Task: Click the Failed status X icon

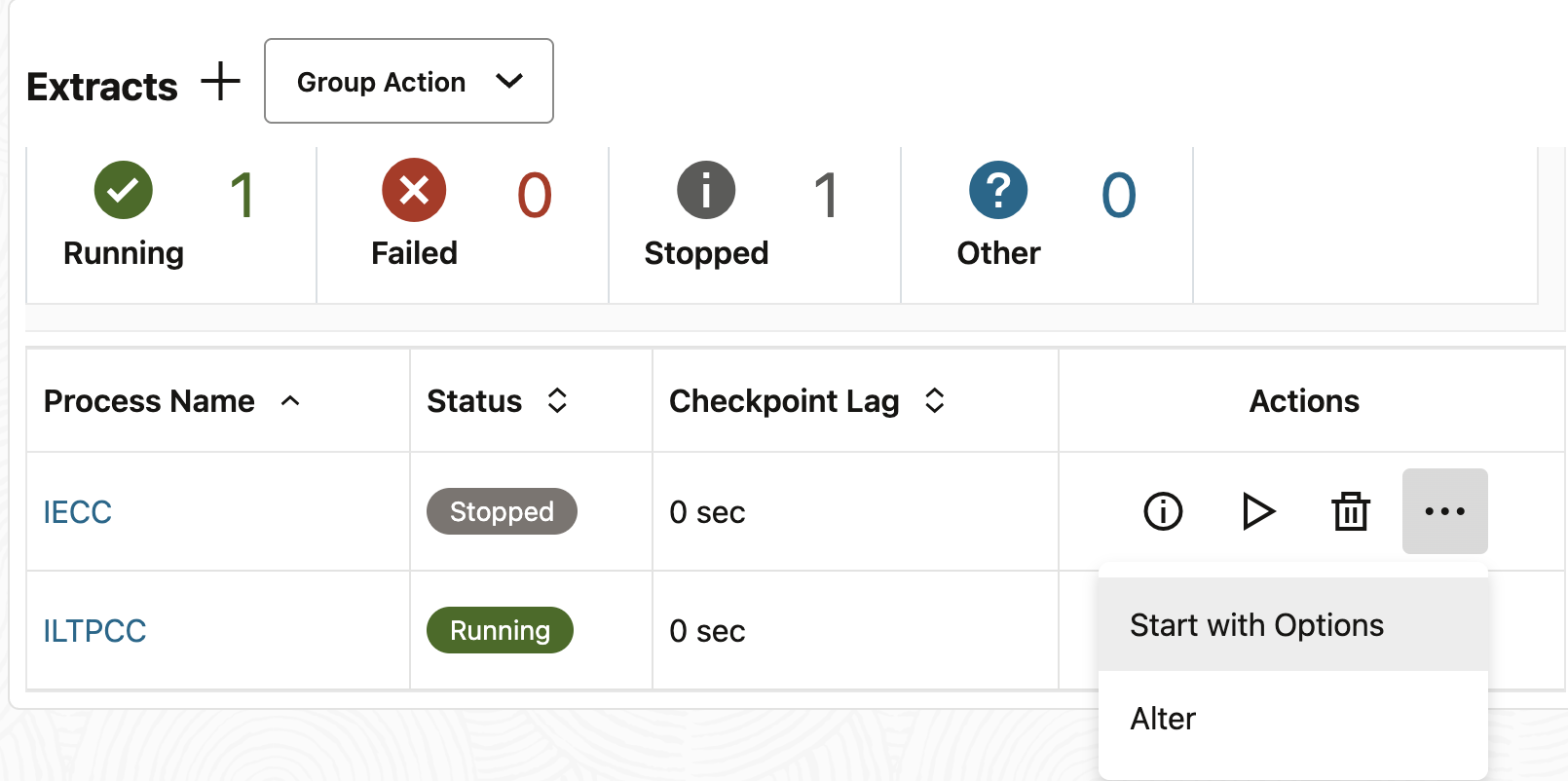Action: coord(414,190)
